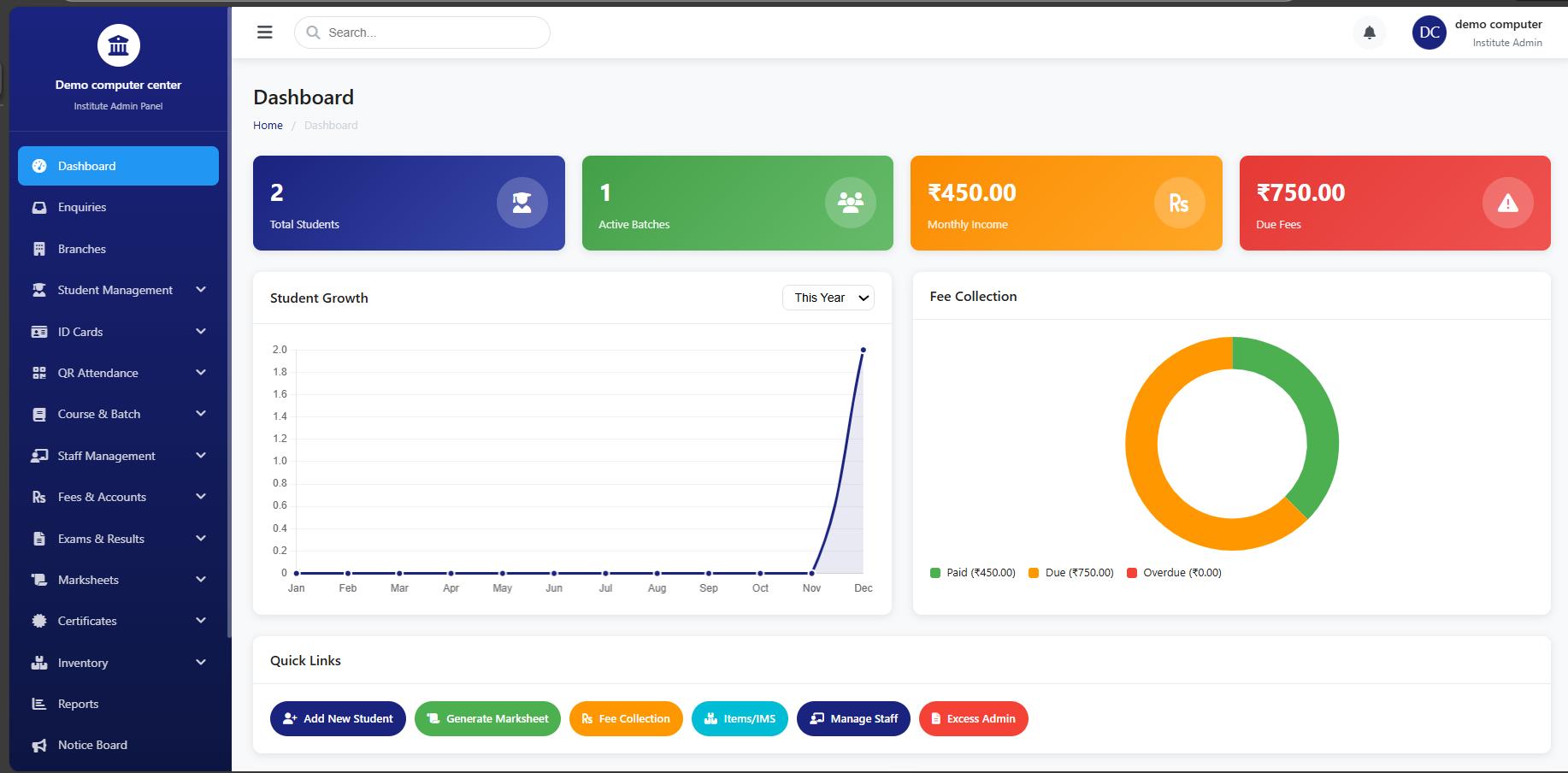This screenshot has width=1568, height=773.
Task: Toggle the Overdue legend item in chart
Action: 1174,573
